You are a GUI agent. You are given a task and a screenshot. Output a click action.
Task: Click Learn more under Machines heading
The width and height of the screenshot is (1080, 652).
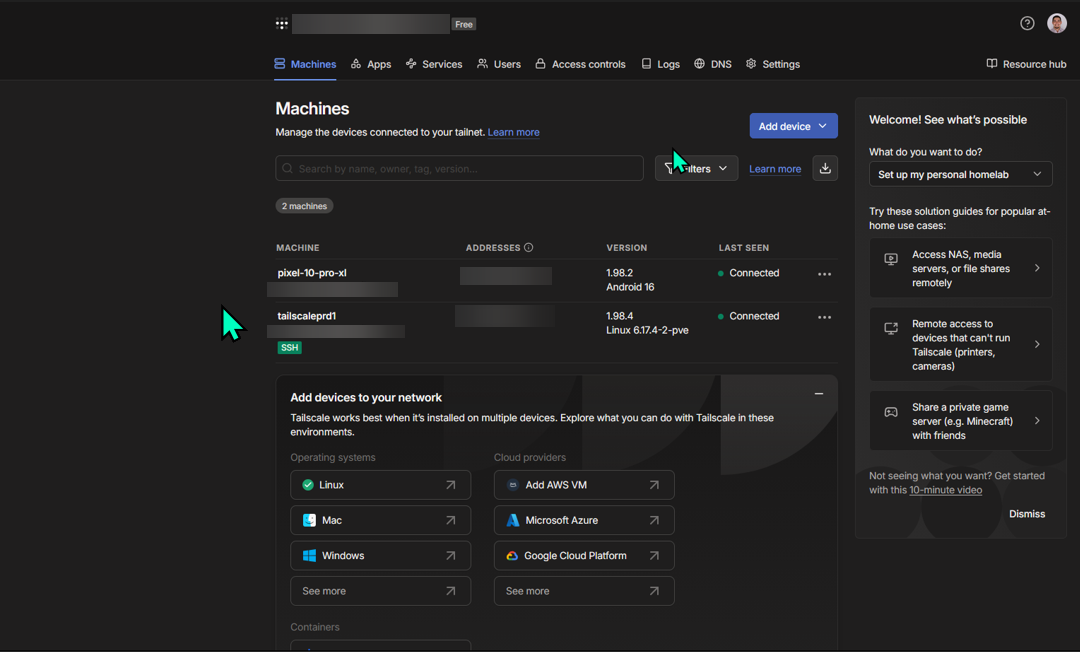click(513, 132)
